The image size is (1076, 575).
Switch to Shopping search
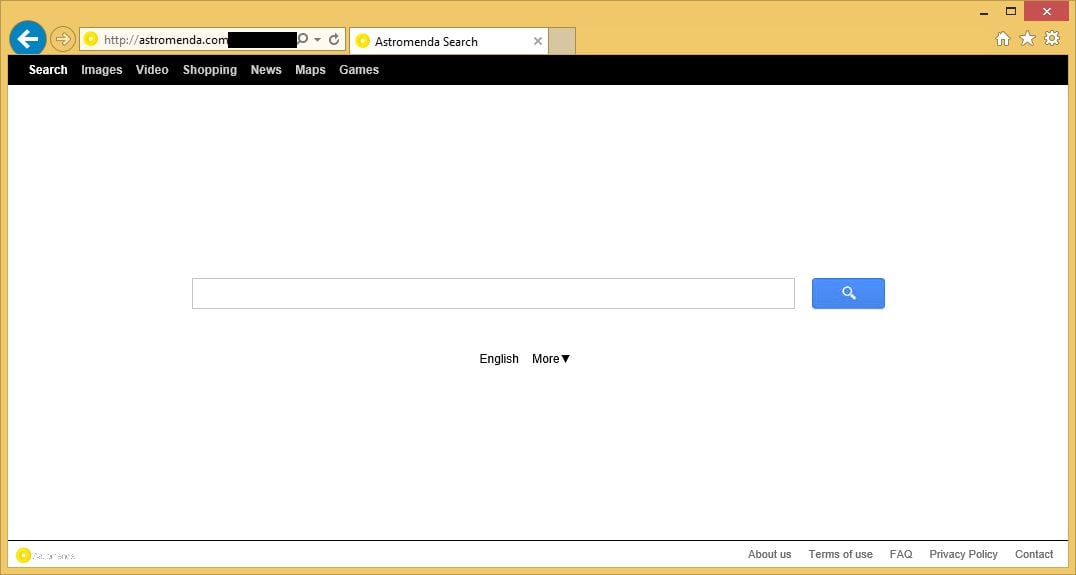210,69
